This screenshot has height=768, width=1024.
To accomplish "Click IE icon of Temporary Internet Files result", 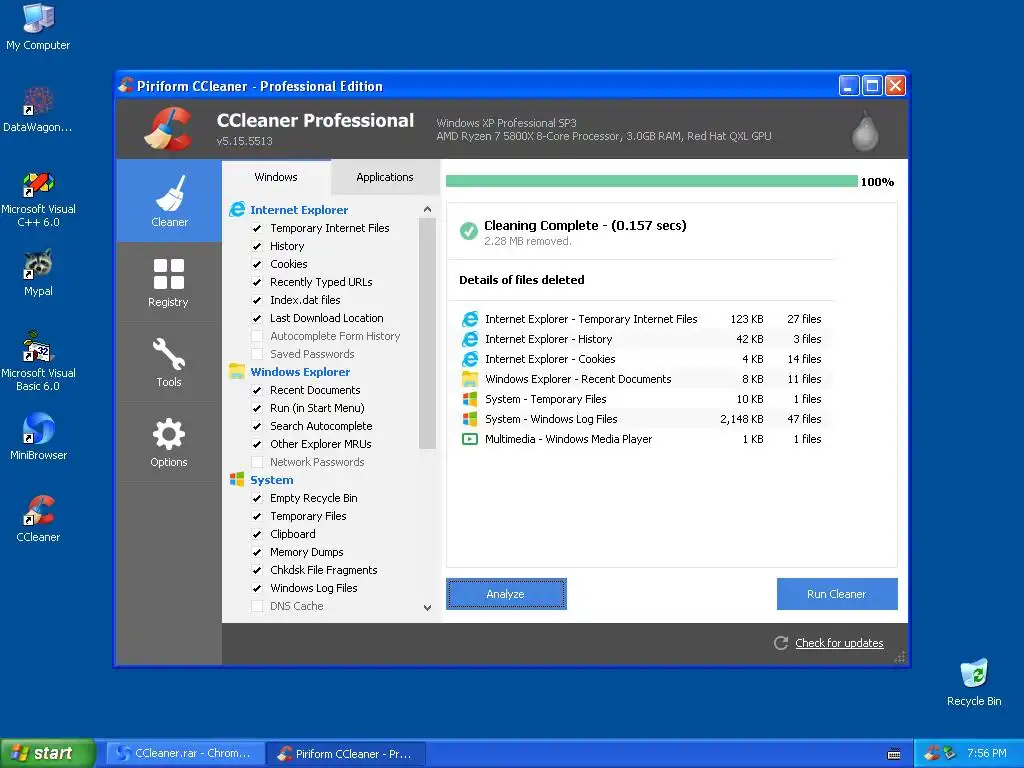I will (x=470, y=319).
